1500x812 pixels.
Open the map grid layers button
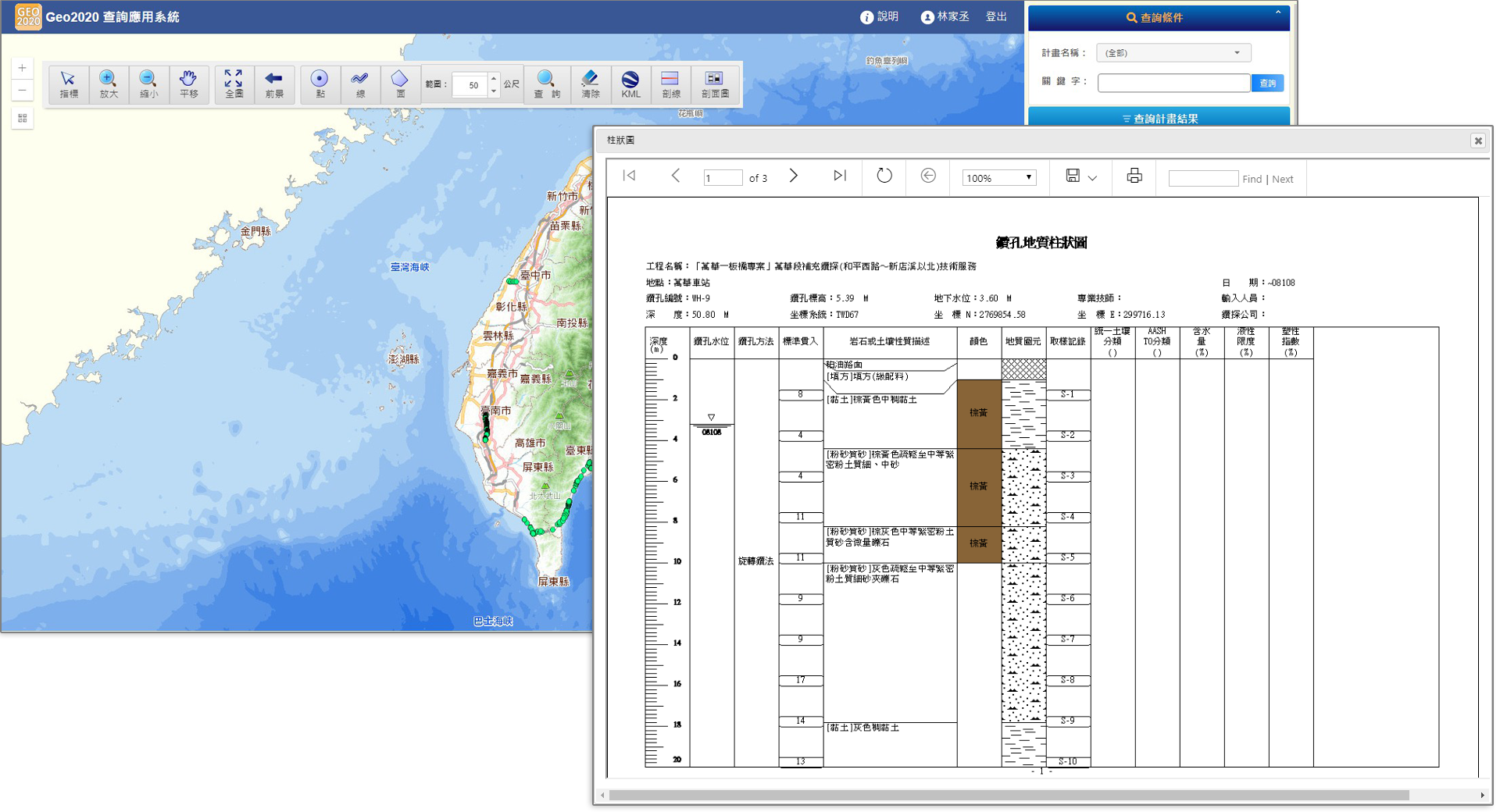pyautogui.click(x=22, y=119)
